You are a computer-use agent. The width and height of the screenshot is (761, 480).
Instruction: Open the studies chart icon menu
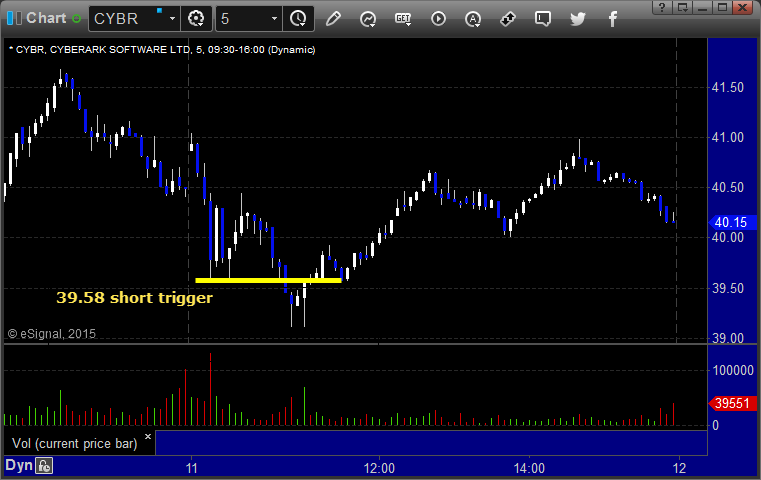tap(368, 19)
